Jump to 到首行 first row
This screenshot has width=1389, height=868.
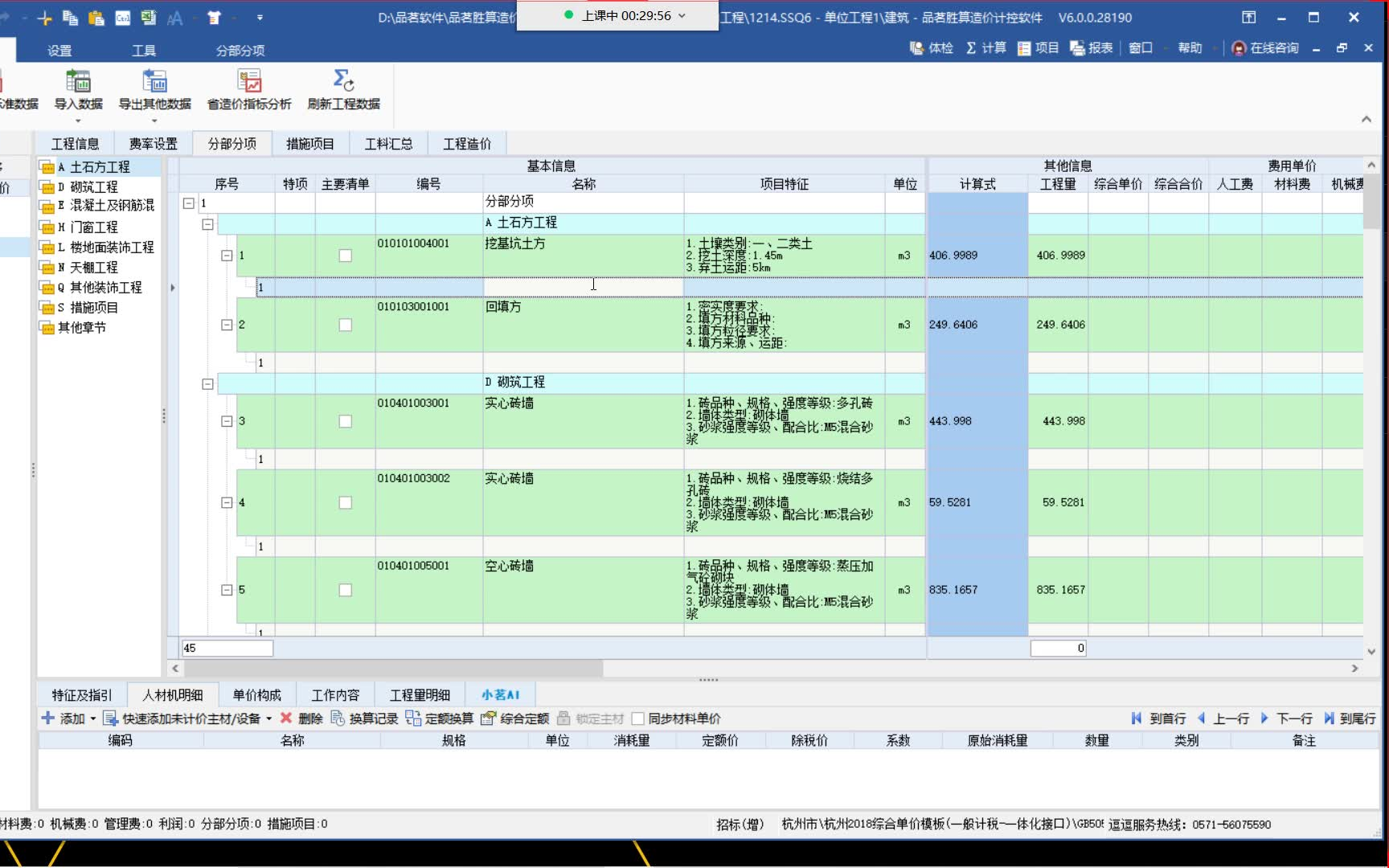tap(1159, 719)
